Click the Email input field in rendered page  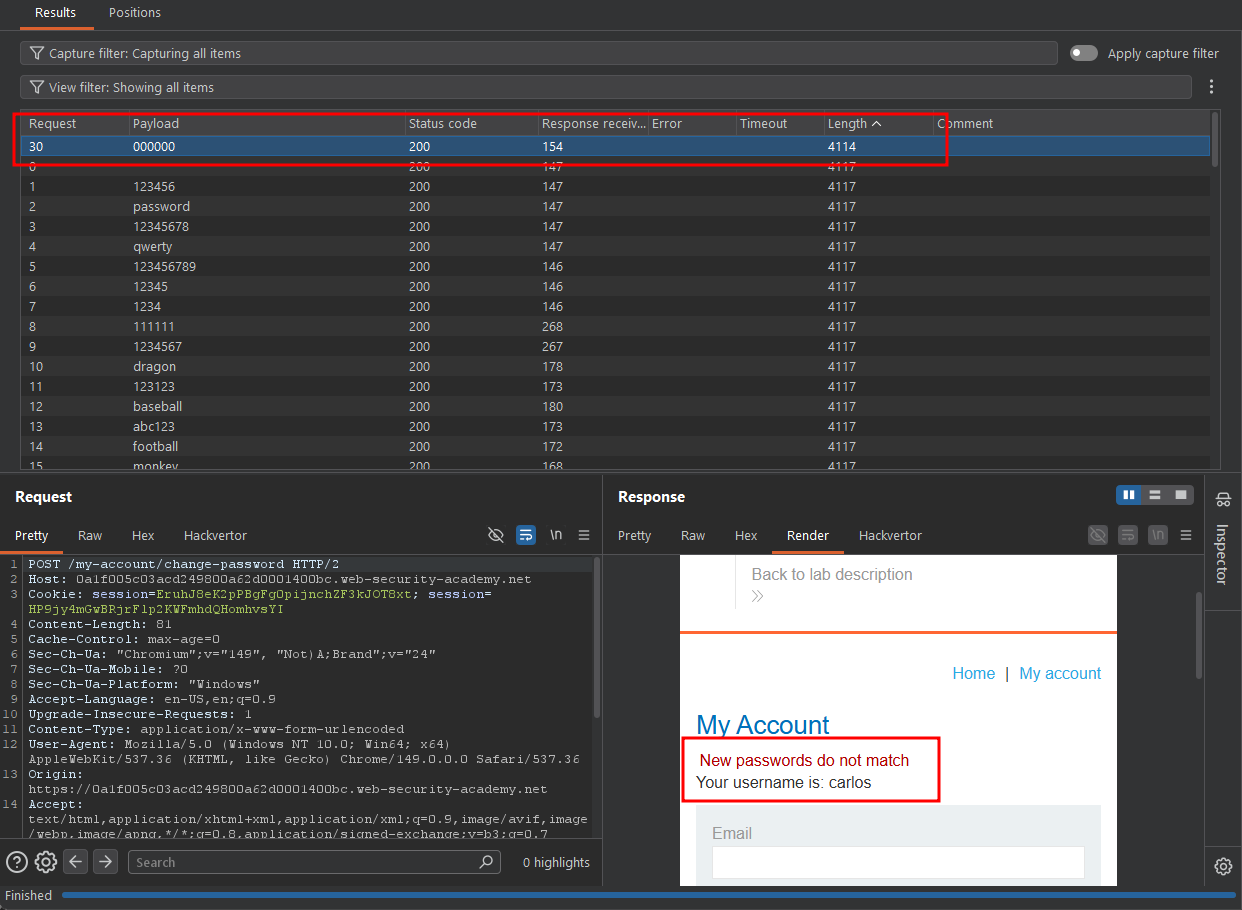(898, 862)
